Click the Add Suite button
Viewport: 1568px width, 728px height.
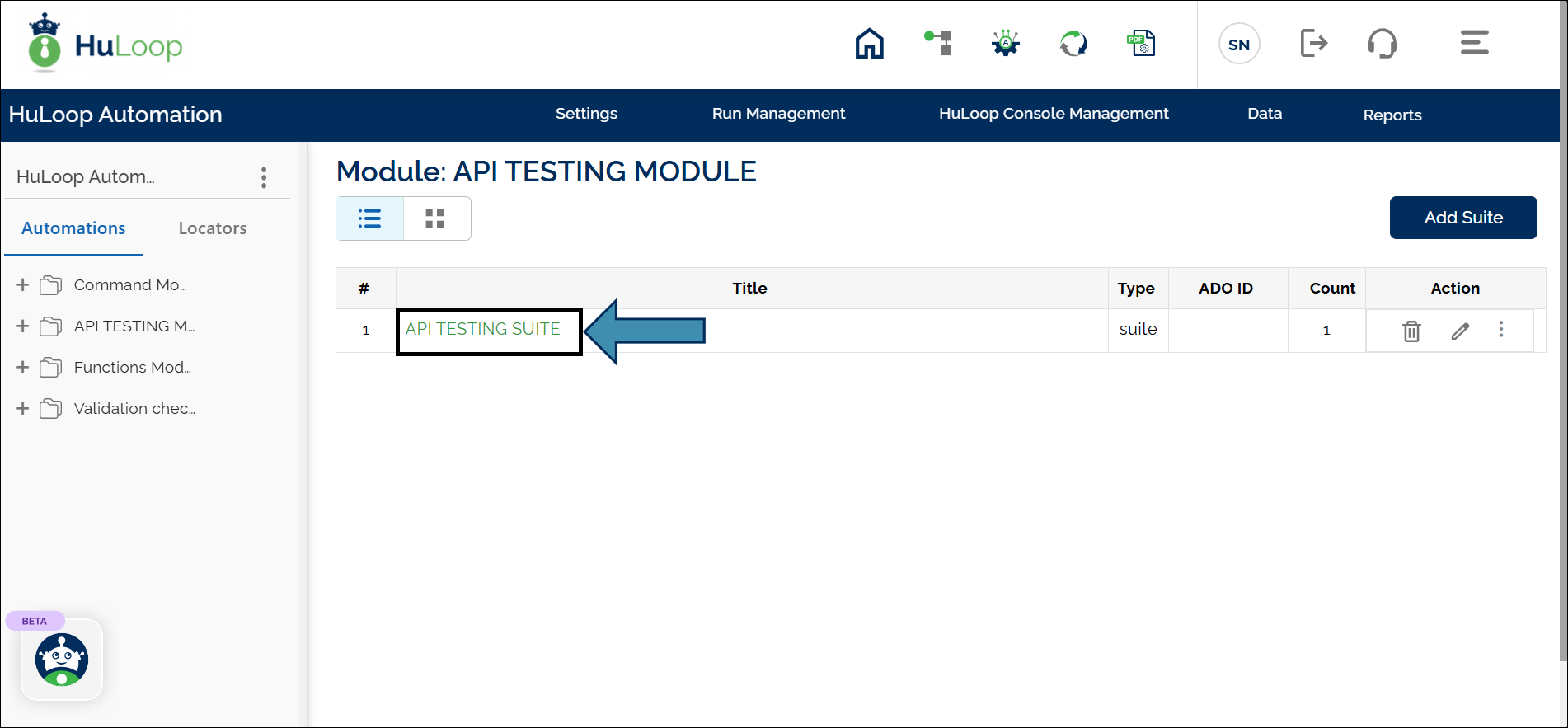[x=1462, y=218]
